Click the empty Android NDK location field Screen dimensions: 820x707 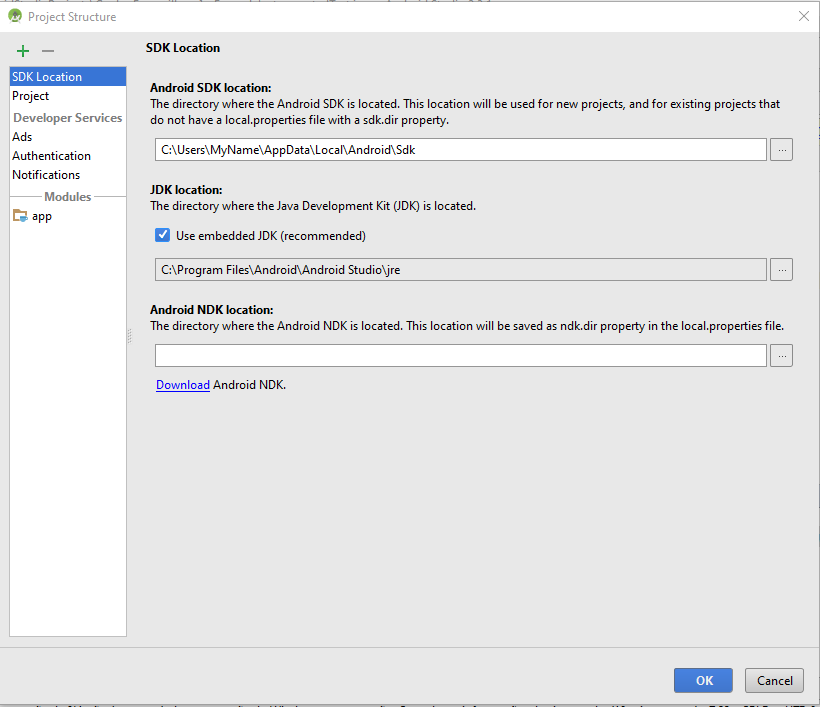pyautogui.click(x=460, y=356)
